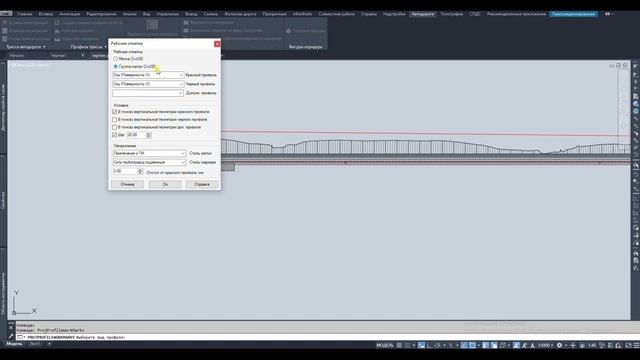Close the command line window
Screen dimensions: 640x360
(x=11, y=327)
